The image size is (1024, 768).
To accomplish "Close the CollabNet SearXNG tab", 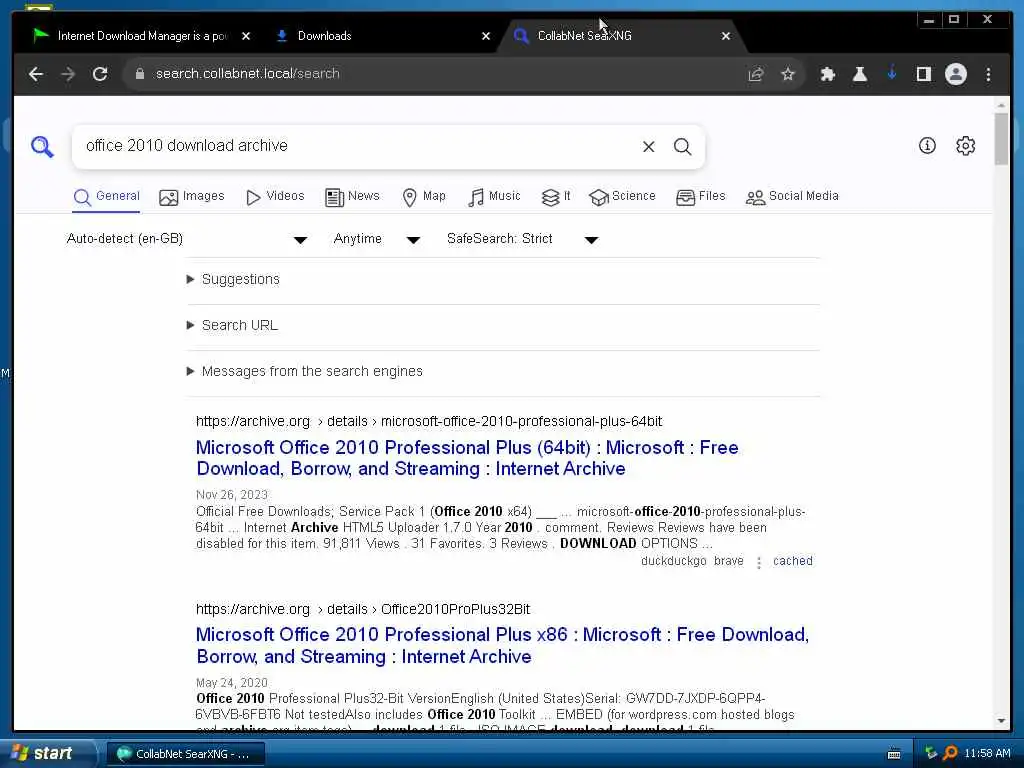I will tap(726, 36).
